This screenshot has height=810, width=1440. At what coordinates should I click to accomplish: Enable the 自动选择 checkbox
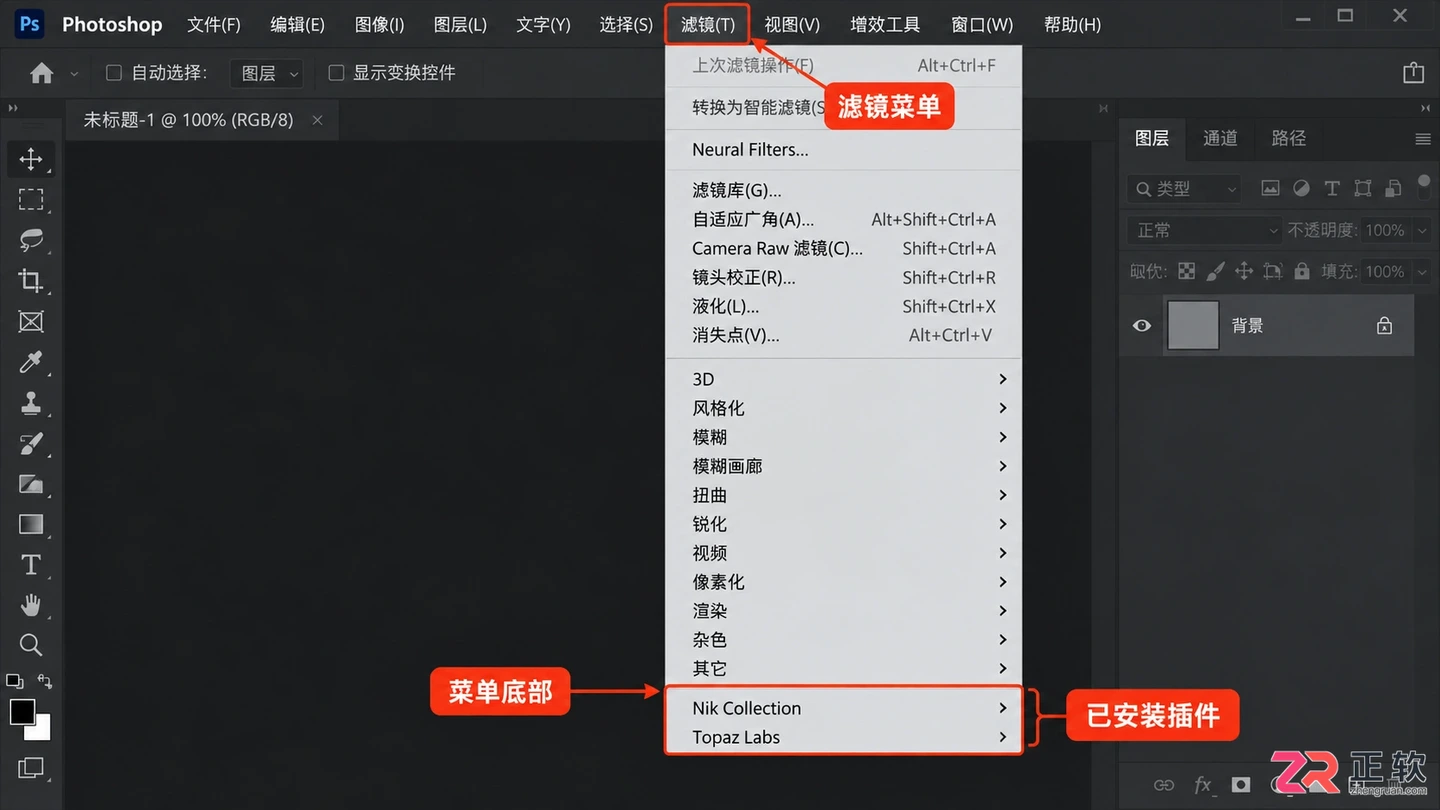114,73
